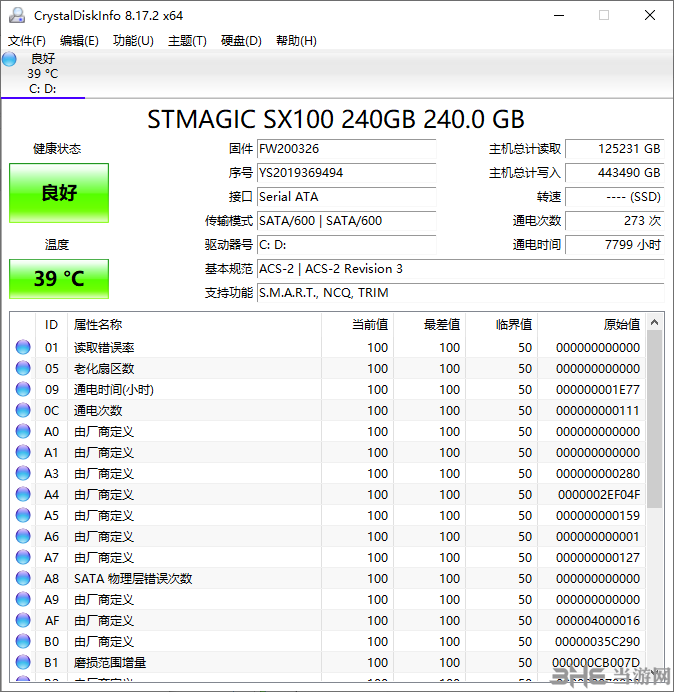Click the blue status orb for row B0
Viewport: 674px width, 692px height.
coord(23,641)
